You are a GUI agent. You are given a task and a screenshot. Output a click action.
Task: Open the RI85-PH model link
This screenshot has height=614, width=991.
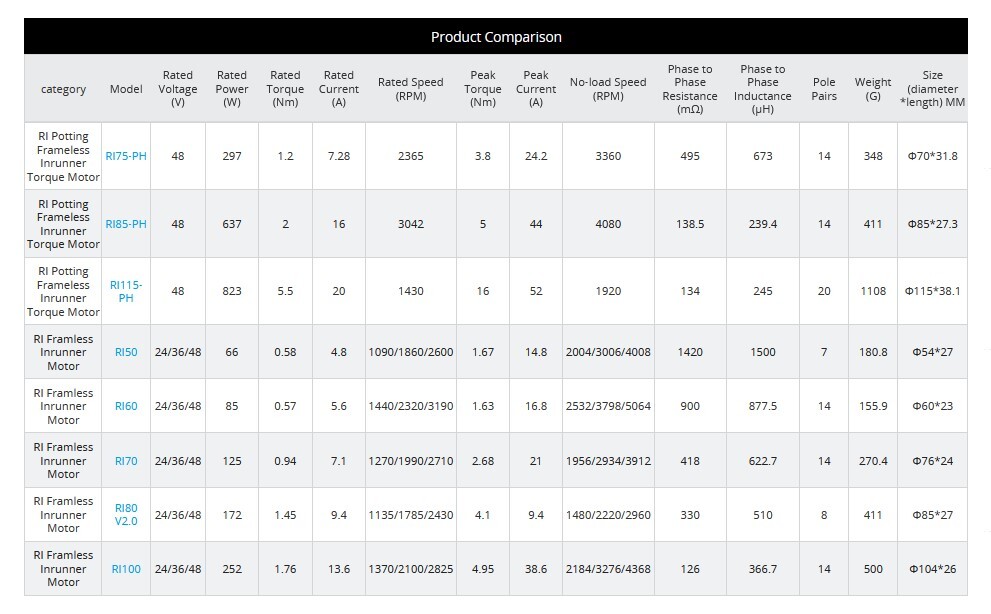point(126,224)
